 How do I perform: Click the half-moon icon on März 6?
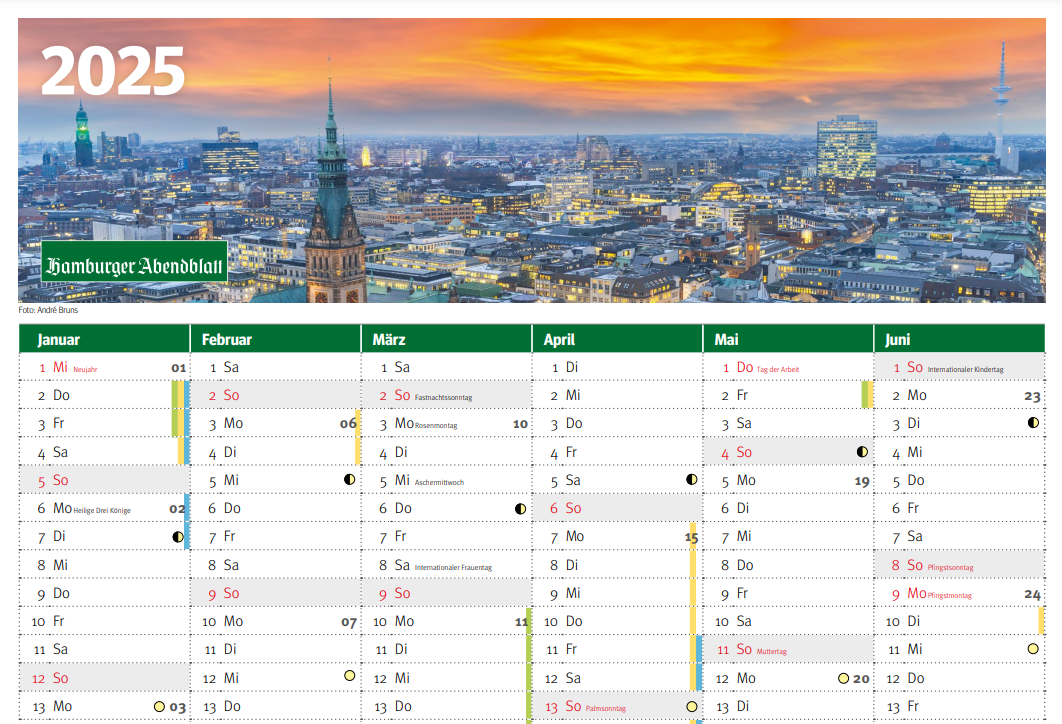[x=521, y=509]
